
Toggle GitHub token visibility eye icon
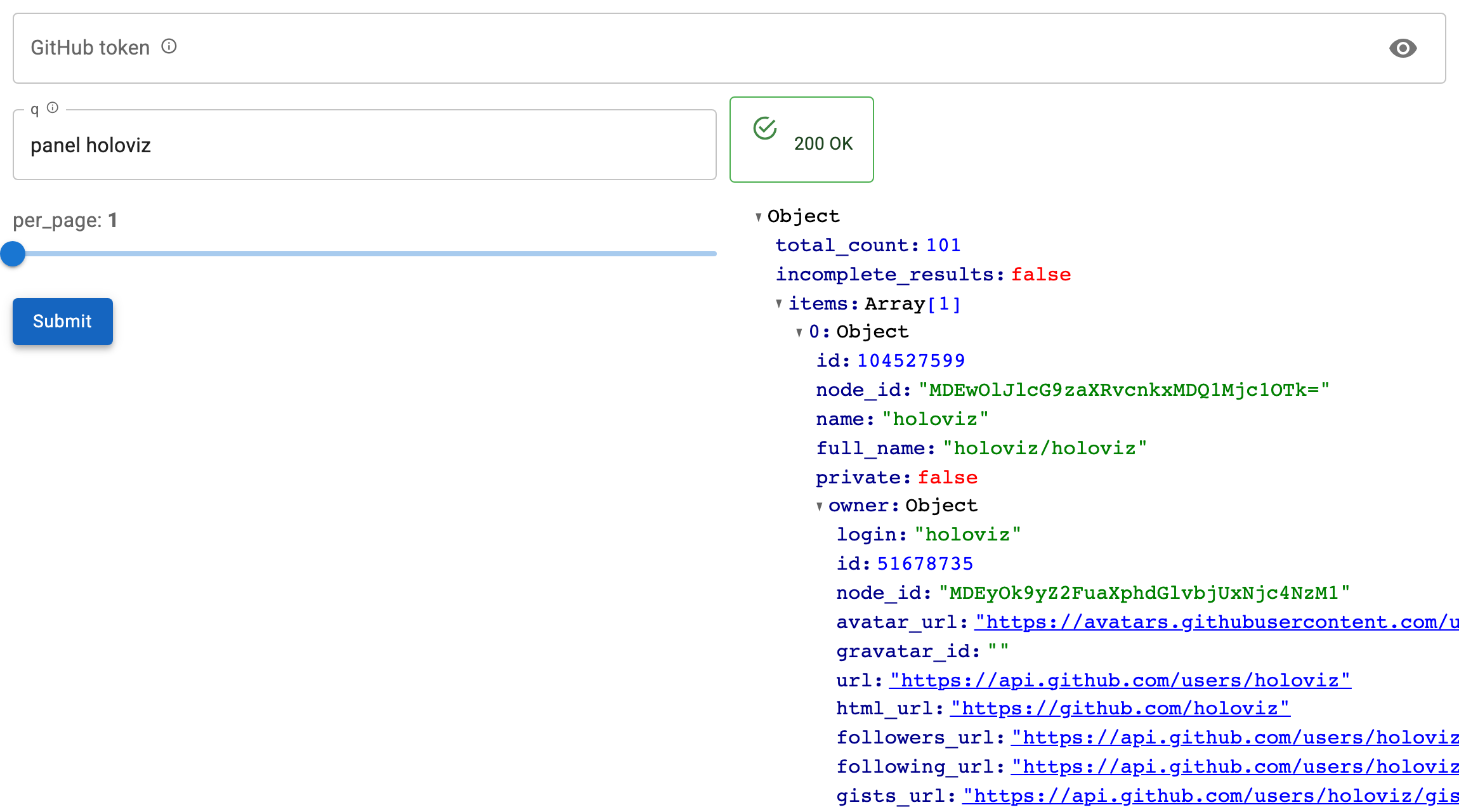[1403, 48]
